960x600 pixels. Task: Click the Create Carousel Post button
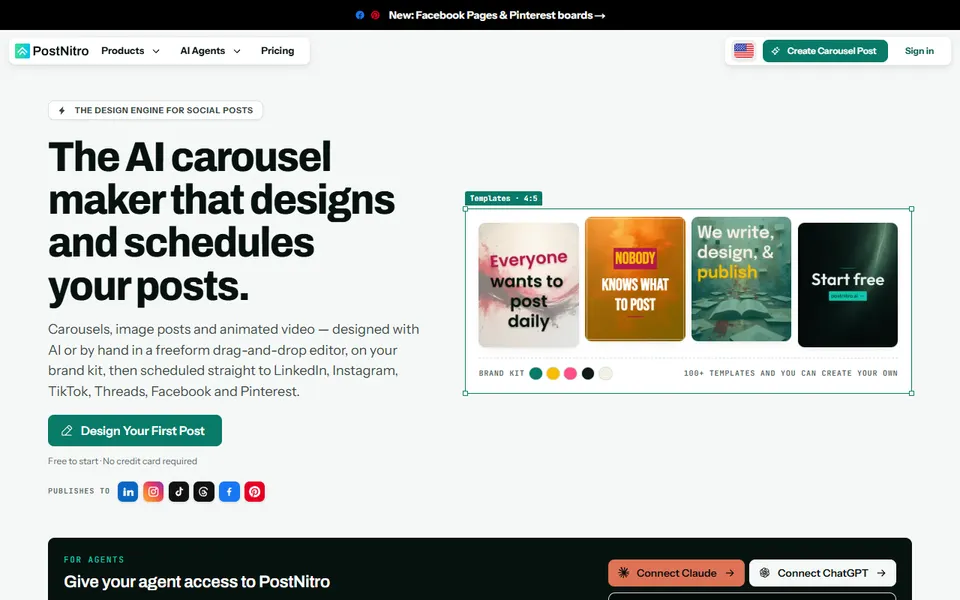(x=825, y=51)
